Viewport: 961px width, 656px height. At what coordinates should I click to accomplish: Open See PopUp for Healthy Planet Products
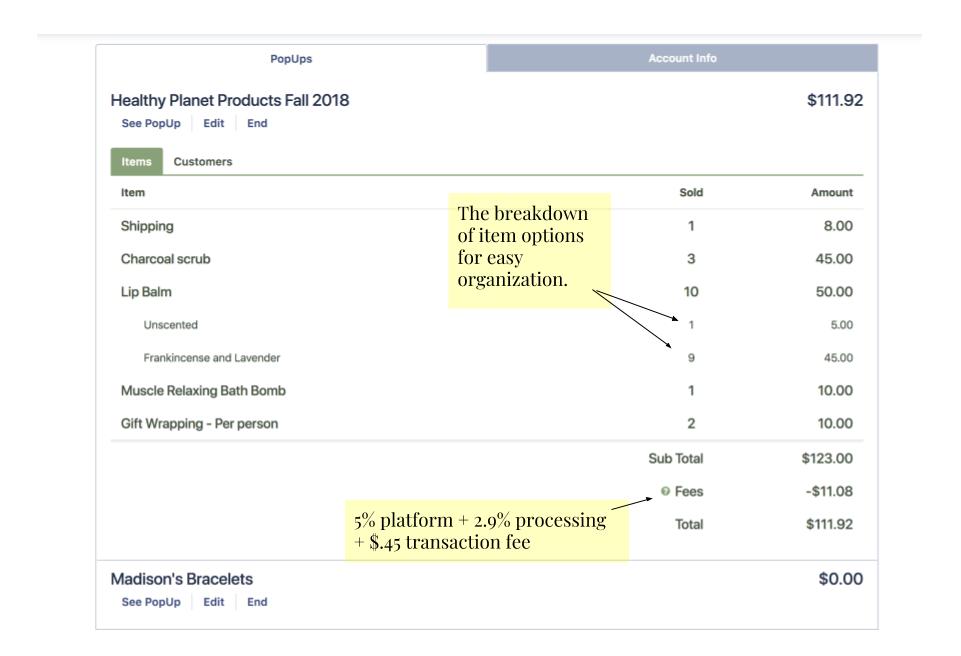coord(151,123)
